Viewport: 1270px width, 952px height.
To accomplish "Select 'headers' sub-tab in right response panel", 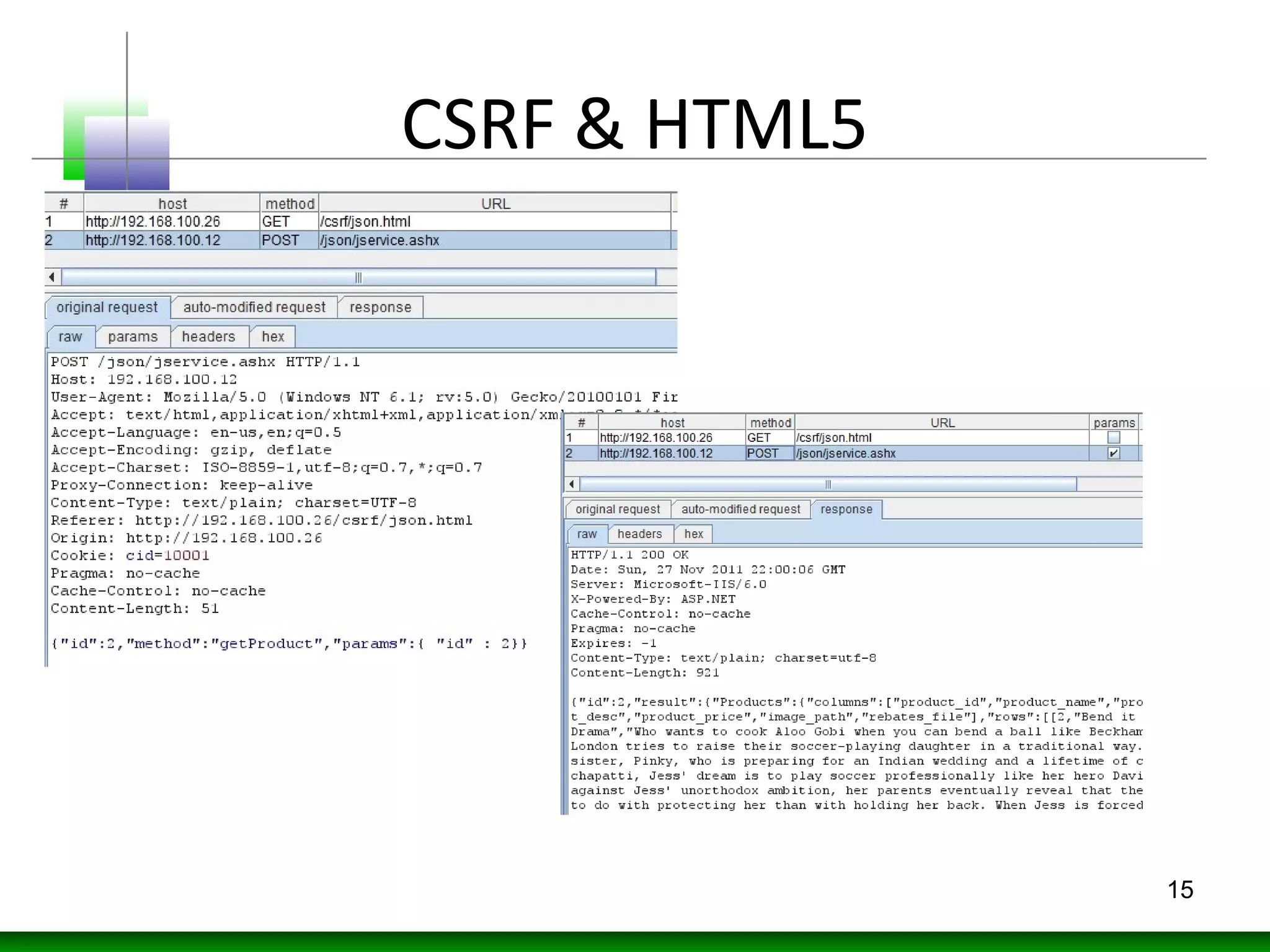I will [639, 534].
